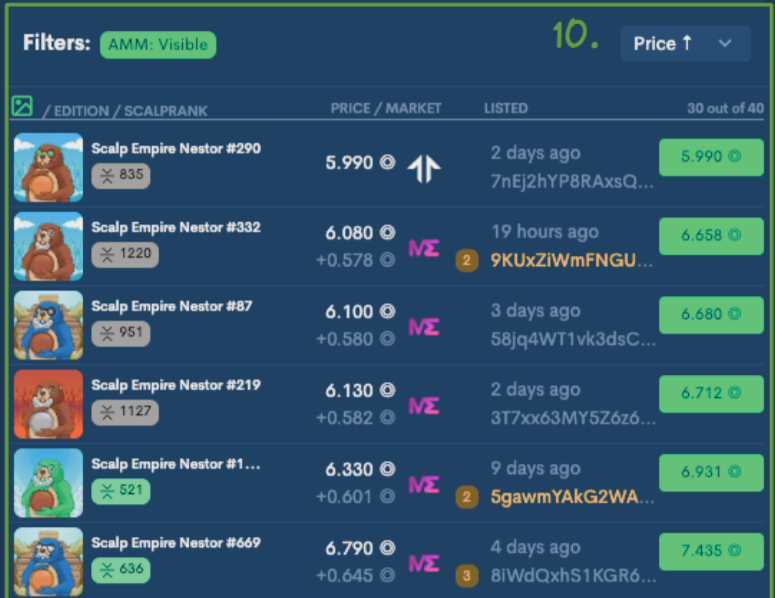Viewport: 775px width, 598px height.
Task: Toggle the AMM: Visible filter
Action: click(158, 44)
